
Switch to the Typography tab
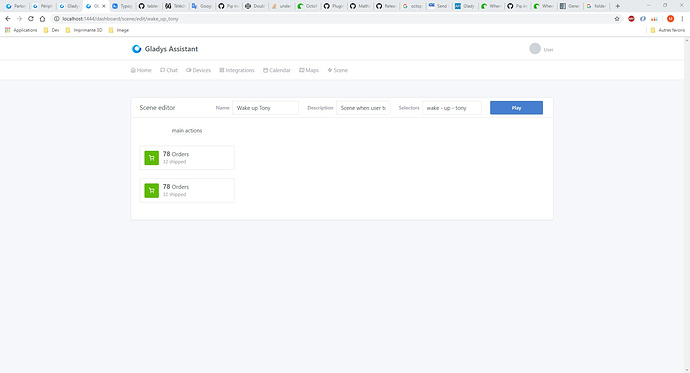122,6
